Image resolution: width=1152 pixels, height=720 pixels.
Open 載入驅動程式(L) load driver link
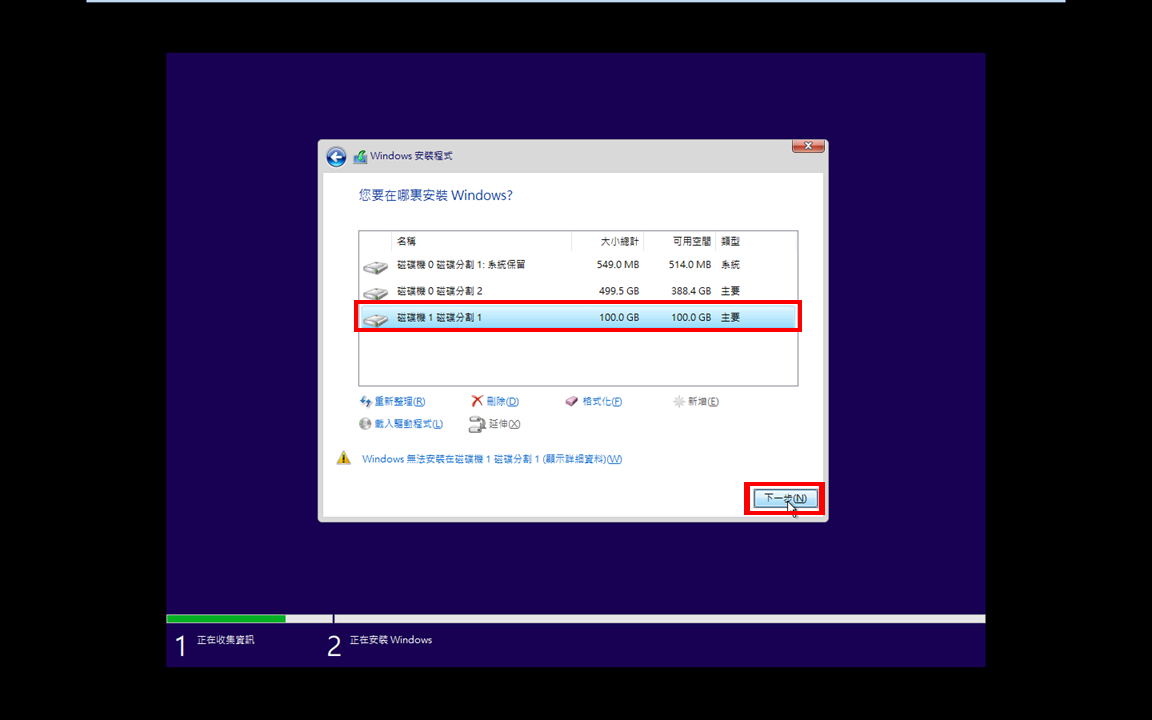[x=408, y=424]
